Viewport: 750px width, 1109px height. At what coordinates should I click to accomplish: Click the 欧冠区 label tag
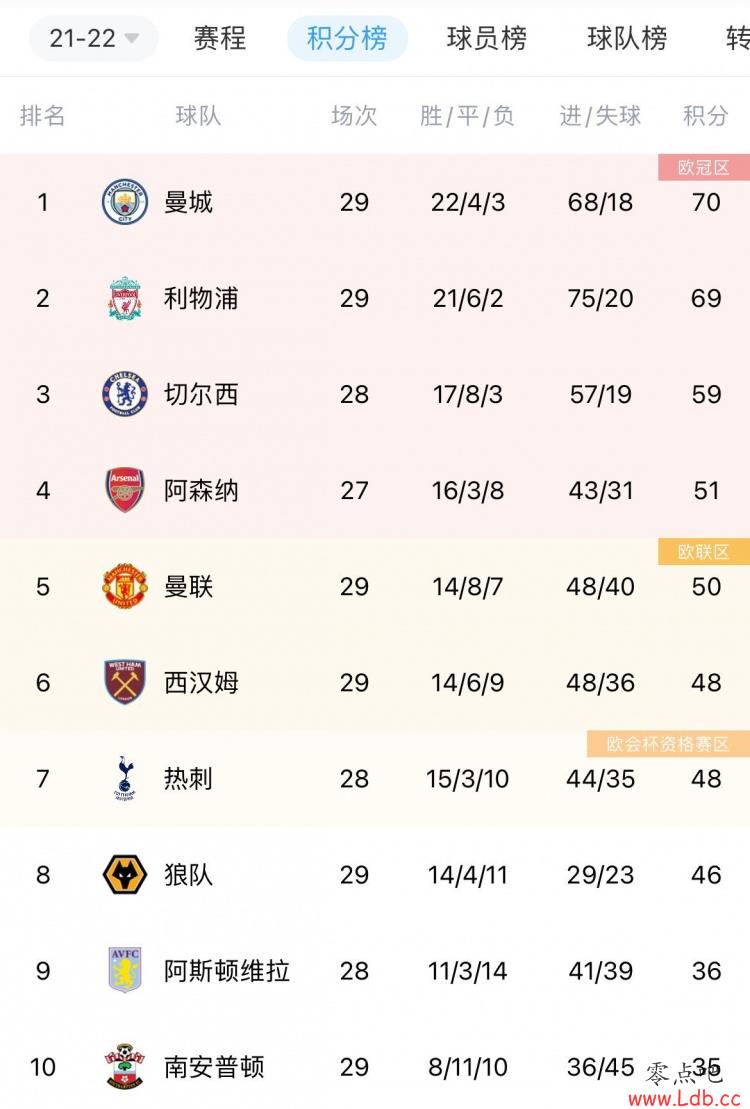click(704, 168)
